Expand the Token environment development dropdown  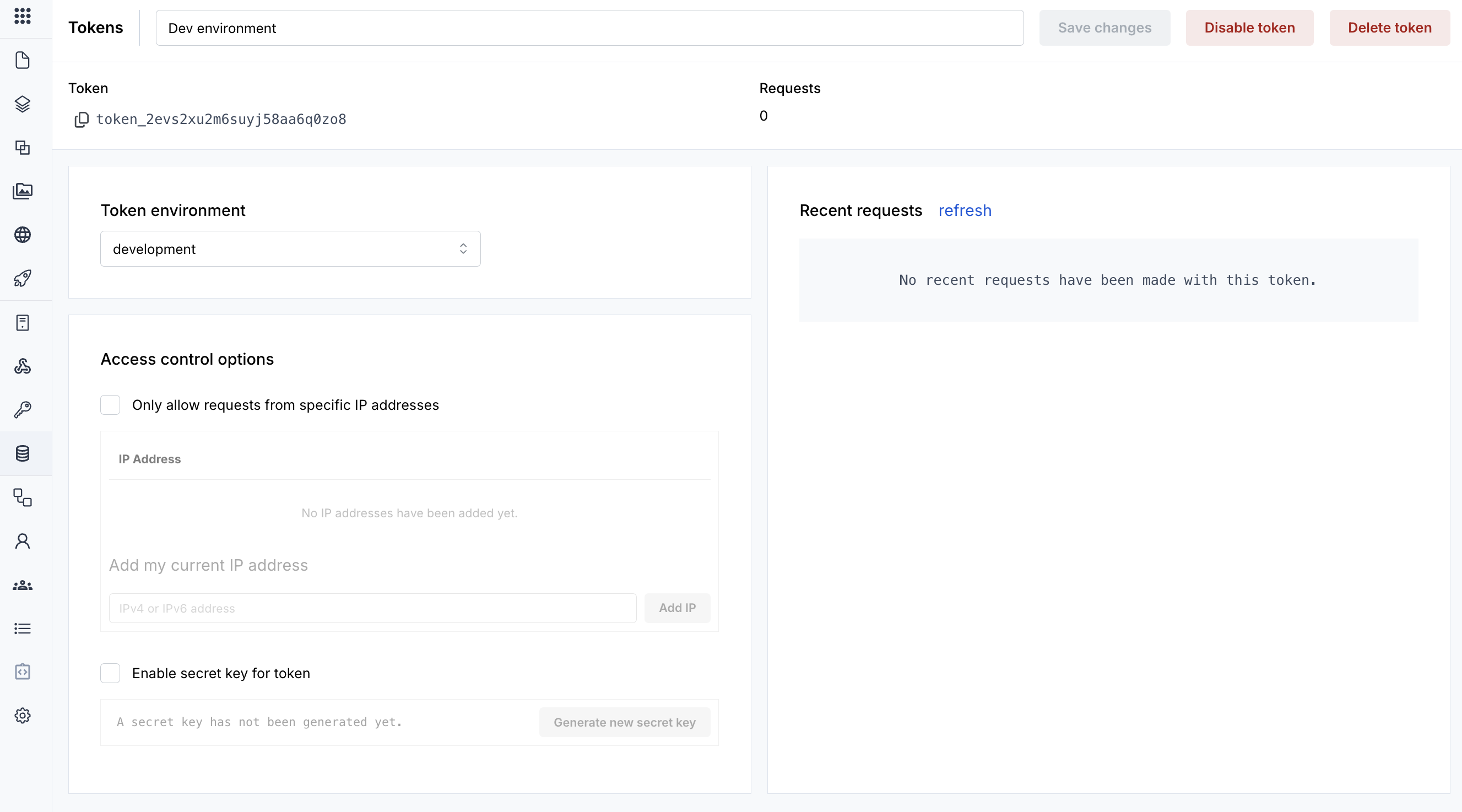click(291, 248)
